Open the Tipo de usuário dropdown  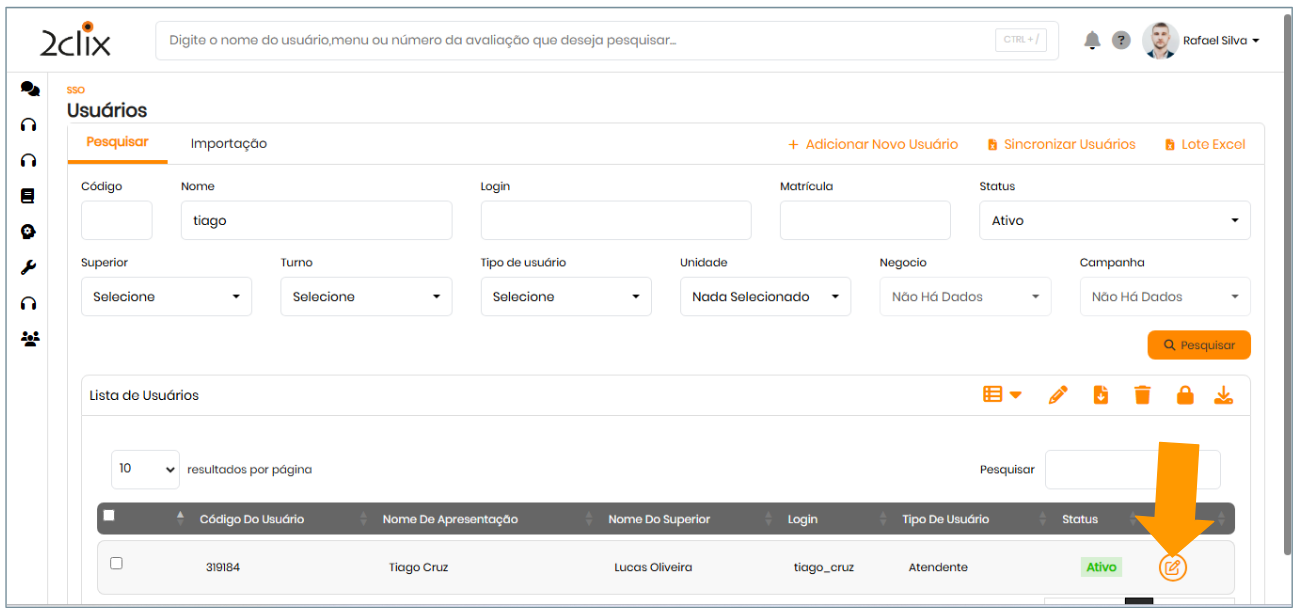pos(565,297)
